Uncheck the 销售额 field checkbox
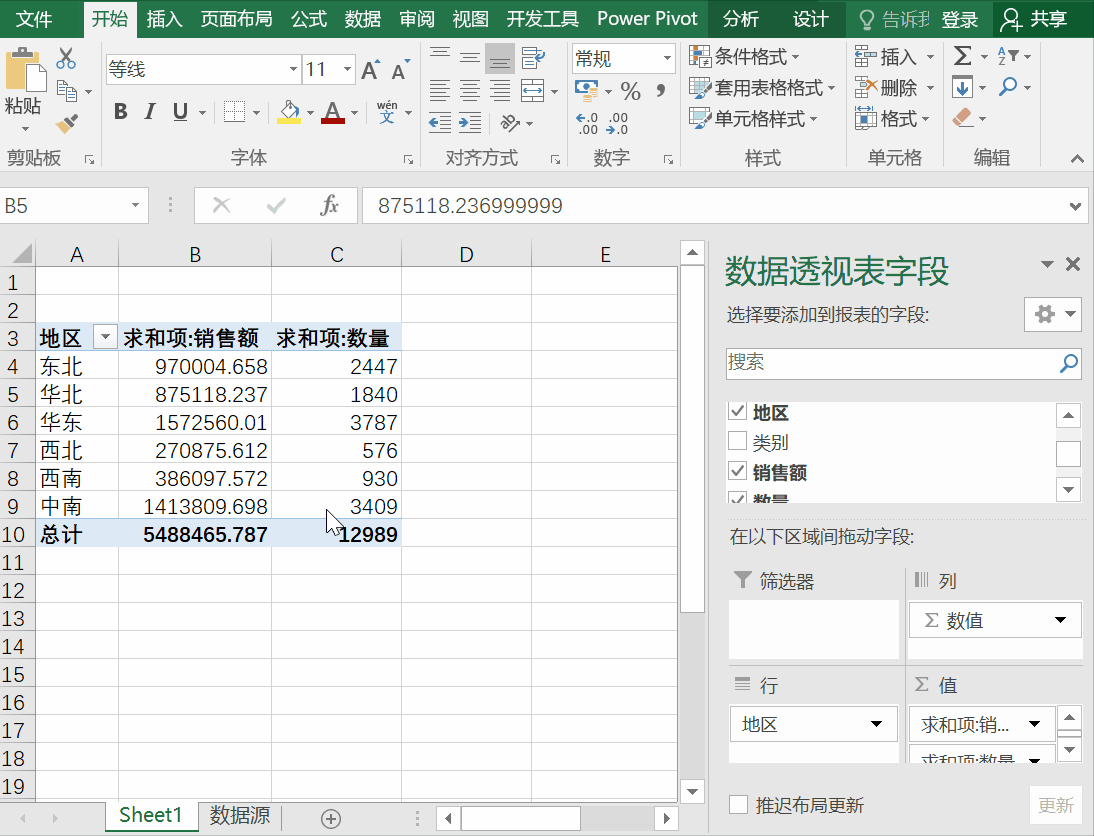 click(737, 471)
